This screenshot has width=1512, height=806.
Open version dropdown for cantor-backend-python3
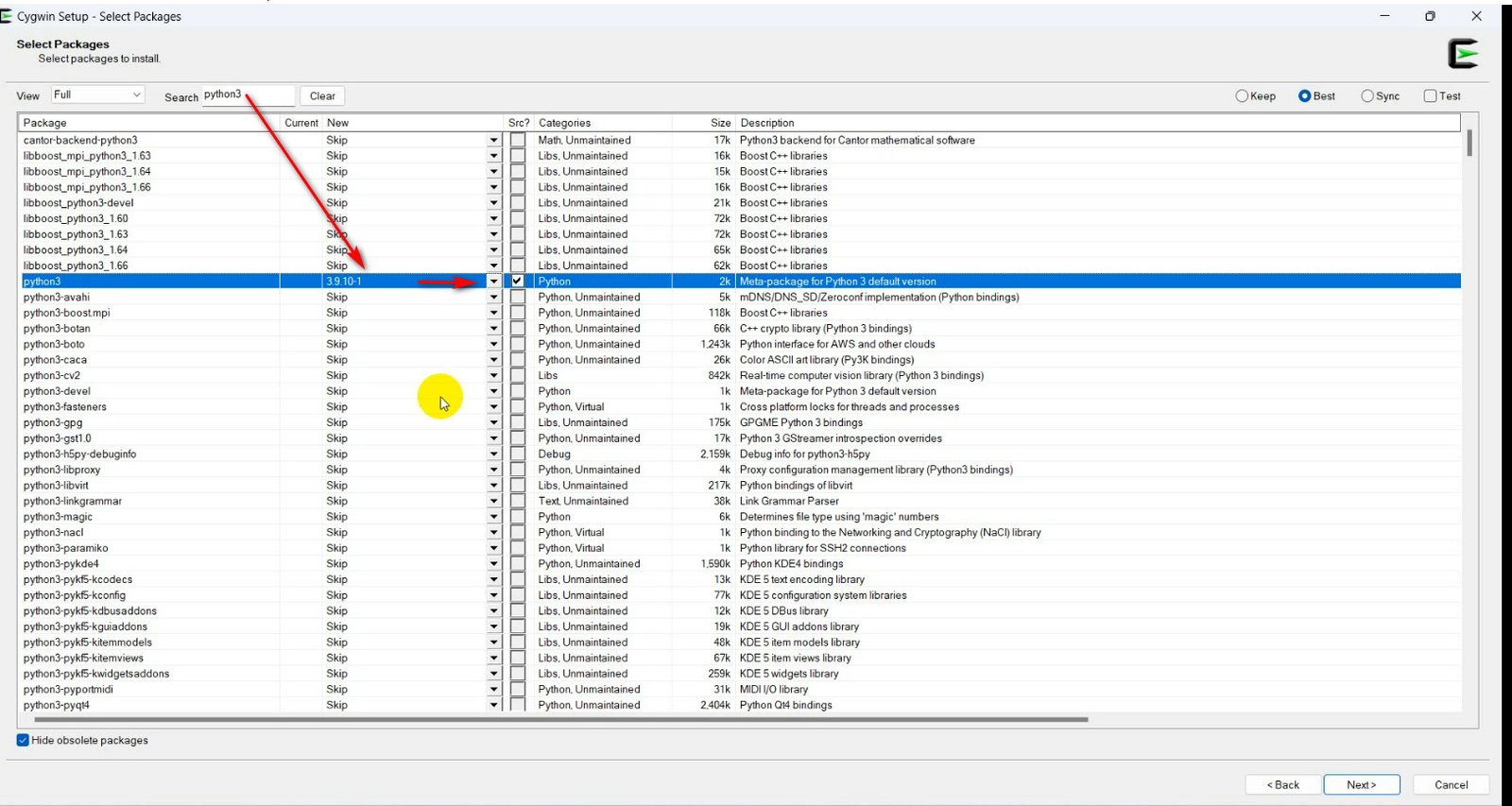pyautogui.click(x=493, y=140)
